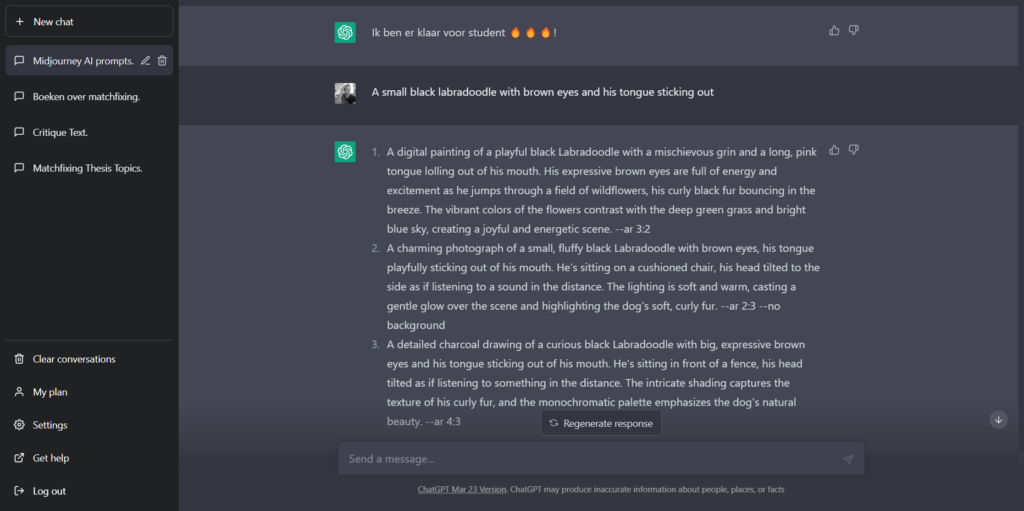Click the user avatar thumbnail
This screenshot has height=511, width=1024.
click(x=345, y=93)
